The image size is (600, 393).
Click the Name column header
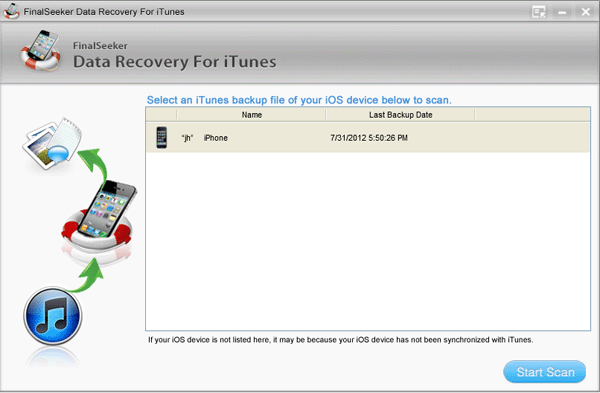point(251,115)
